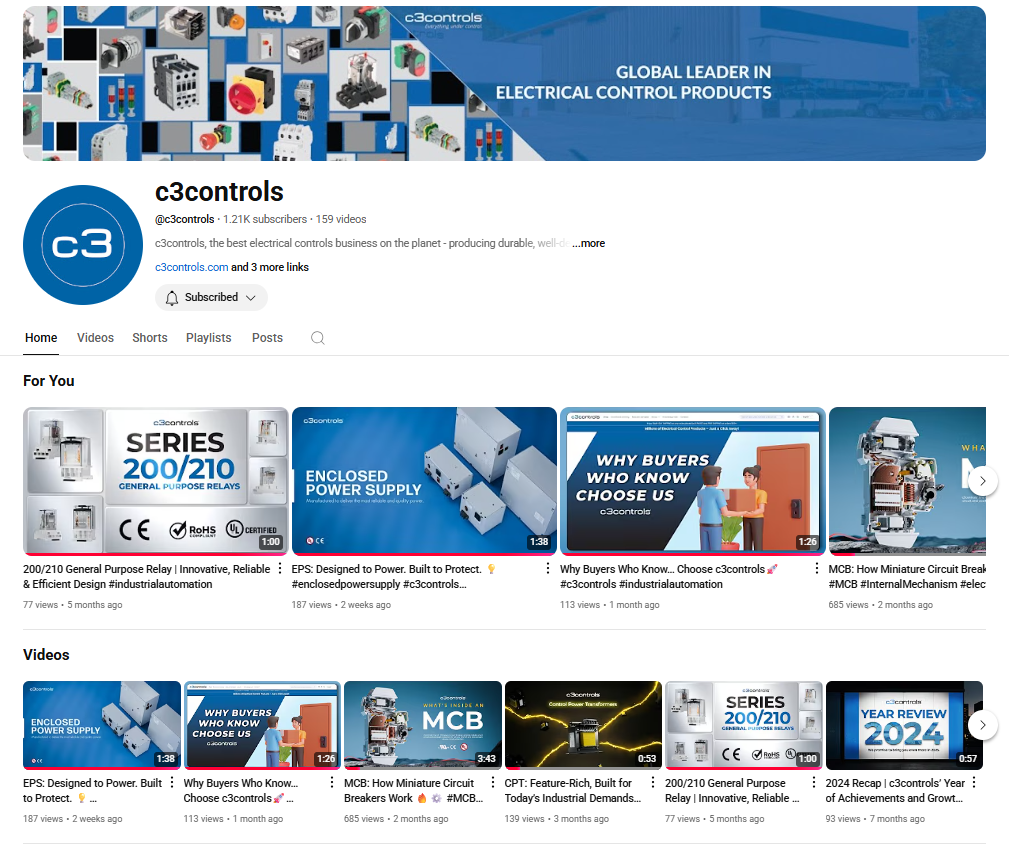Click '1.21K subscribers' text
Image resolution: width=1009 pixels, height=854 pixels.
265,219
